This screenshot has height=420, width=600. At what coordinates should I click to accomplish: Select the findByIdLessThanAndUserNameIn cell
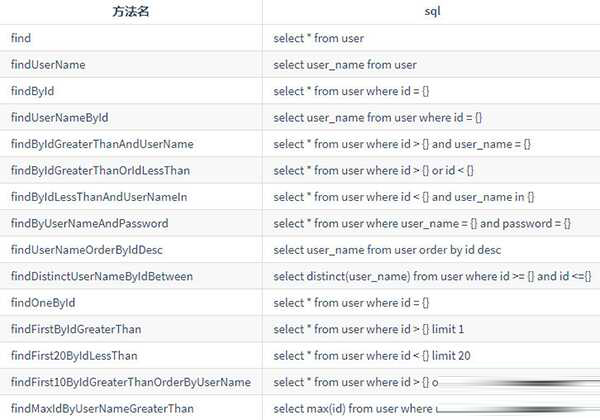(x=99, y=197)
